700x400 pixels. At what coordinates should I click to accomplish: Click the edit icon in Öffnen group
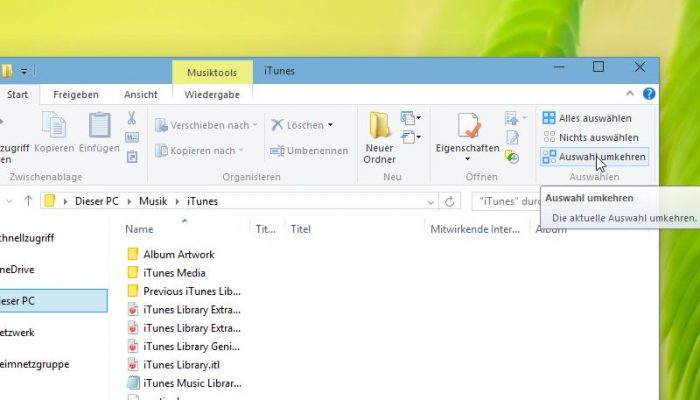click(512, 138)
